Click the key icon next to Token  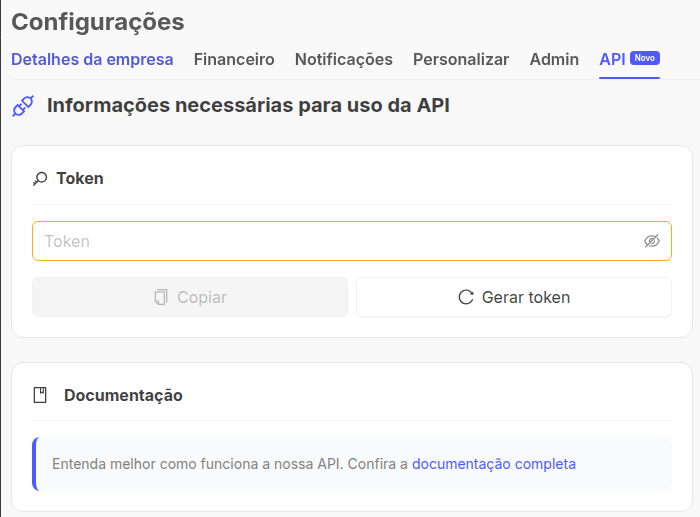[40, 179]
